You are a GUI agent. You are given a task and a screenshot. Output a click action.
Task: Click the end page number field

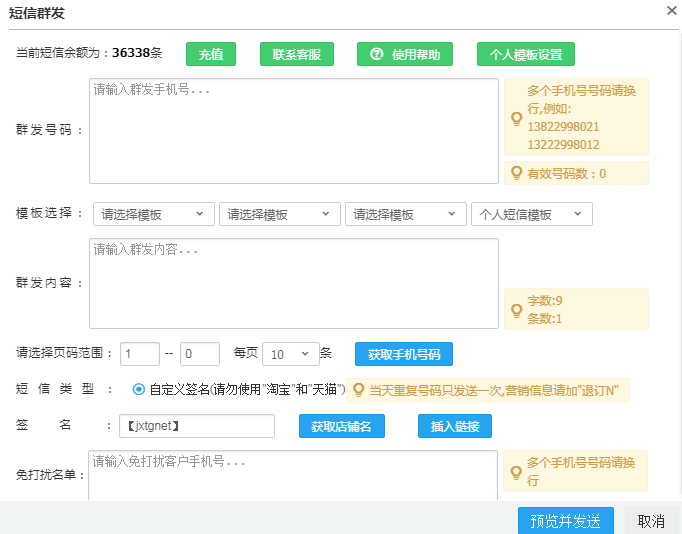click(200, 354)
